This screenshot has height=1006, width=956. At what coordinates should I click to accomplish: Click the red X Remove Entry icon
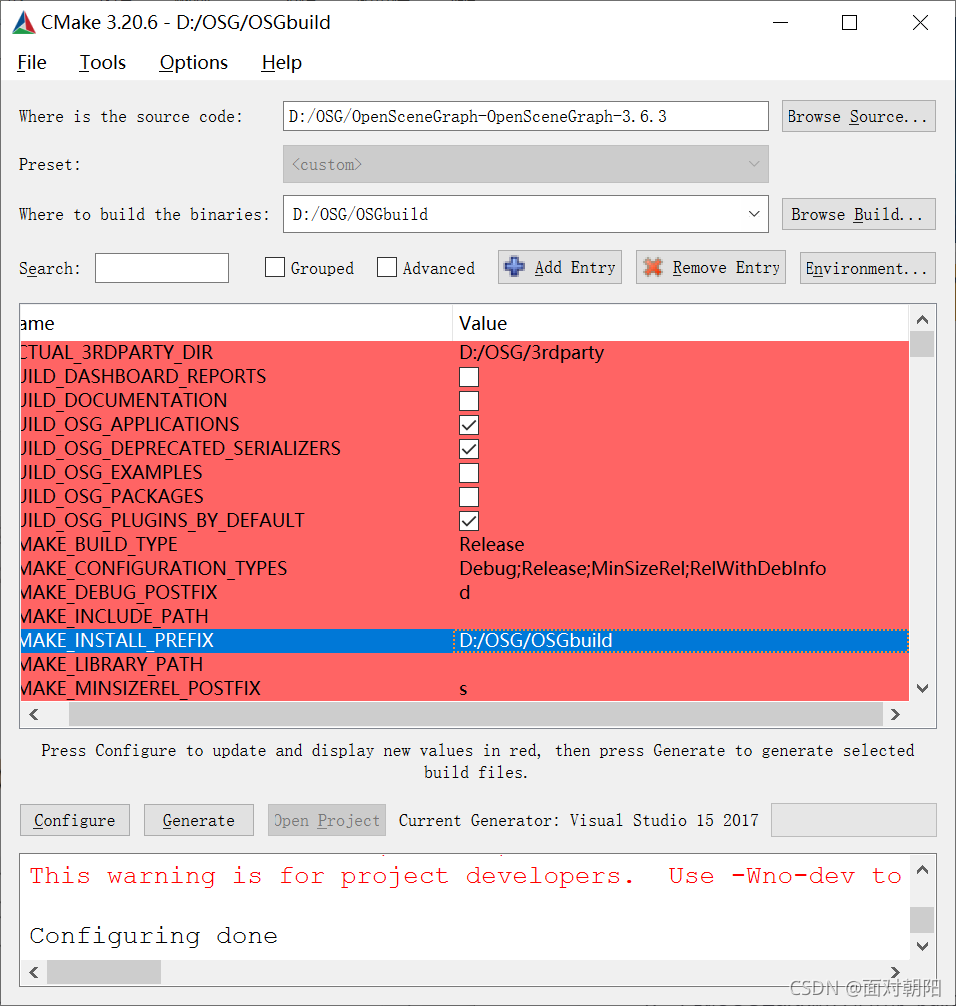[653, 267]
